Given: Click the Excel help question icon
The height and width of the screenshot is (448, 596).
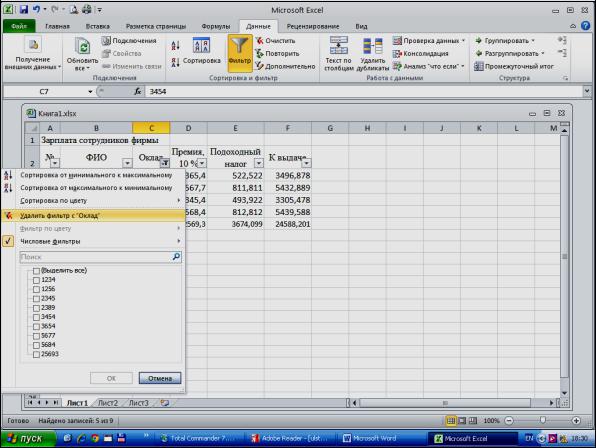Looking at the screenshot, I should [586, 26].
